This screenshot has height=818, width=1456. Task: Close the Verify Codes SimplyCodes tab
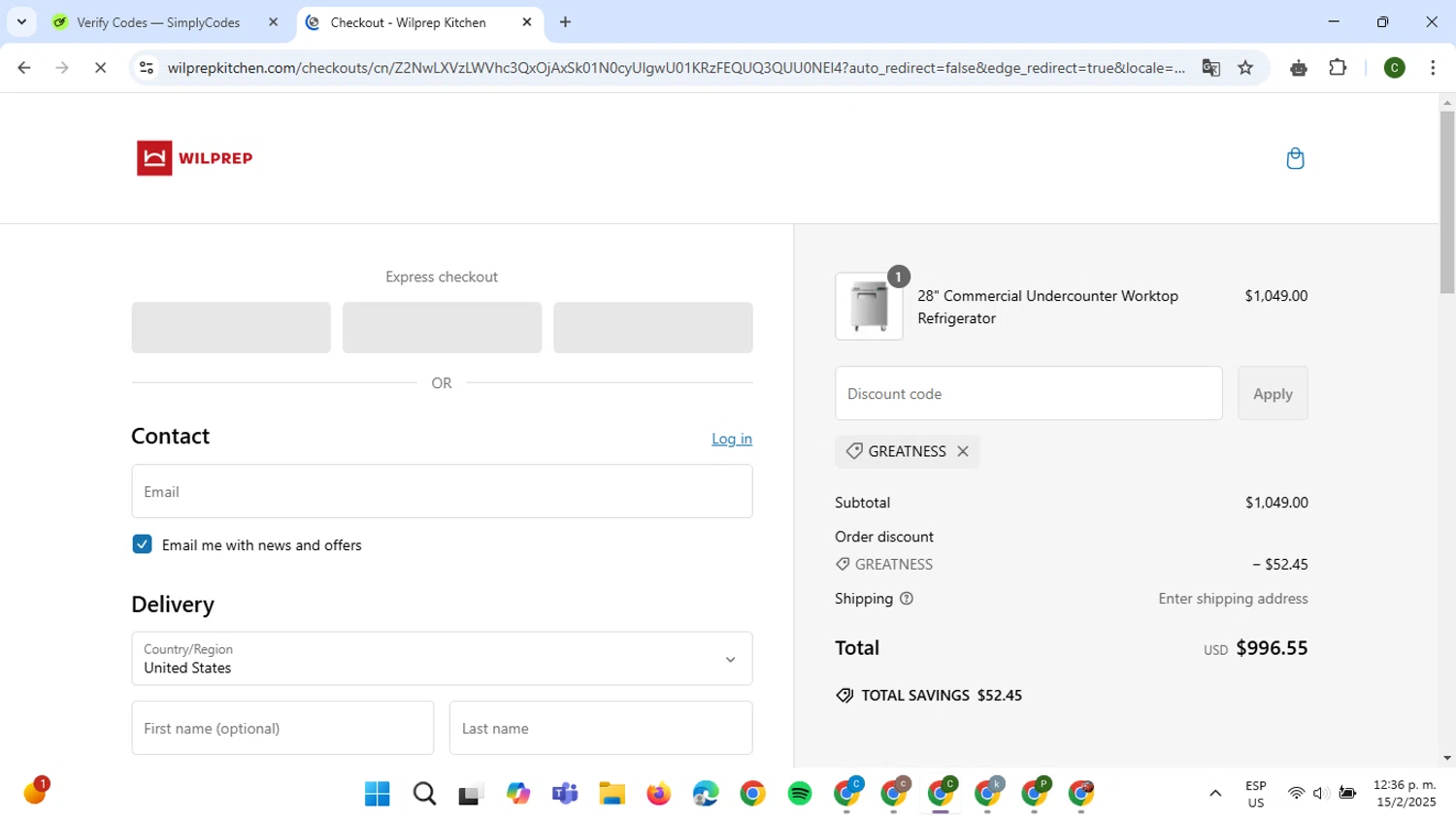tap(273, 21)
